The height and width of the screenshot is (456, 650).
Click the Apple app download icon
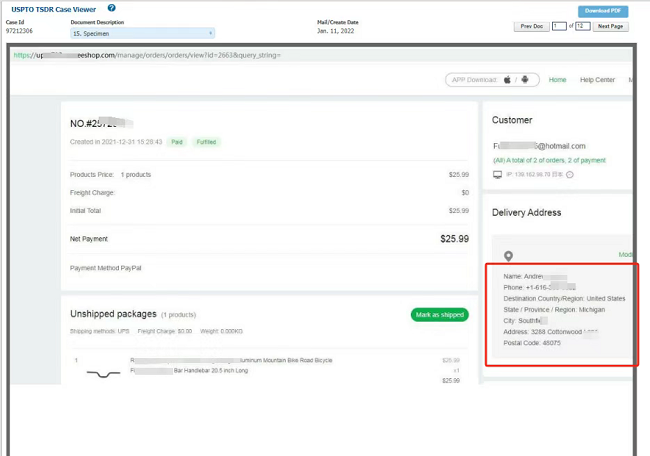pos(507,80)
